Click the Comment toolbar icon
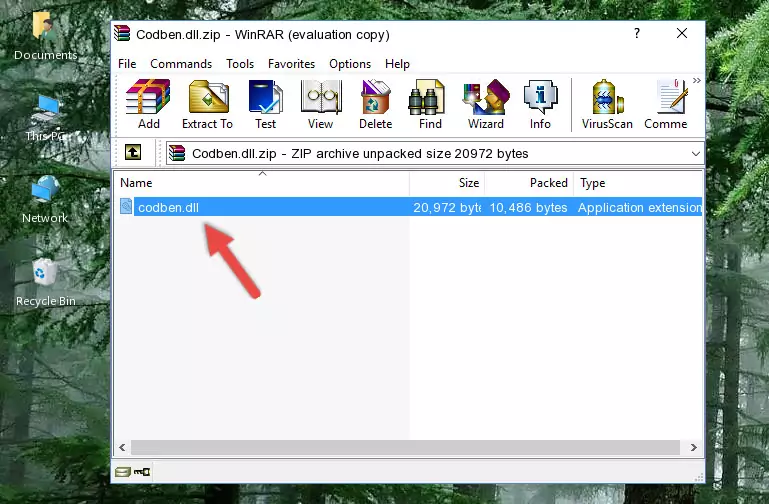769x504 pixels. pos(666,104)
